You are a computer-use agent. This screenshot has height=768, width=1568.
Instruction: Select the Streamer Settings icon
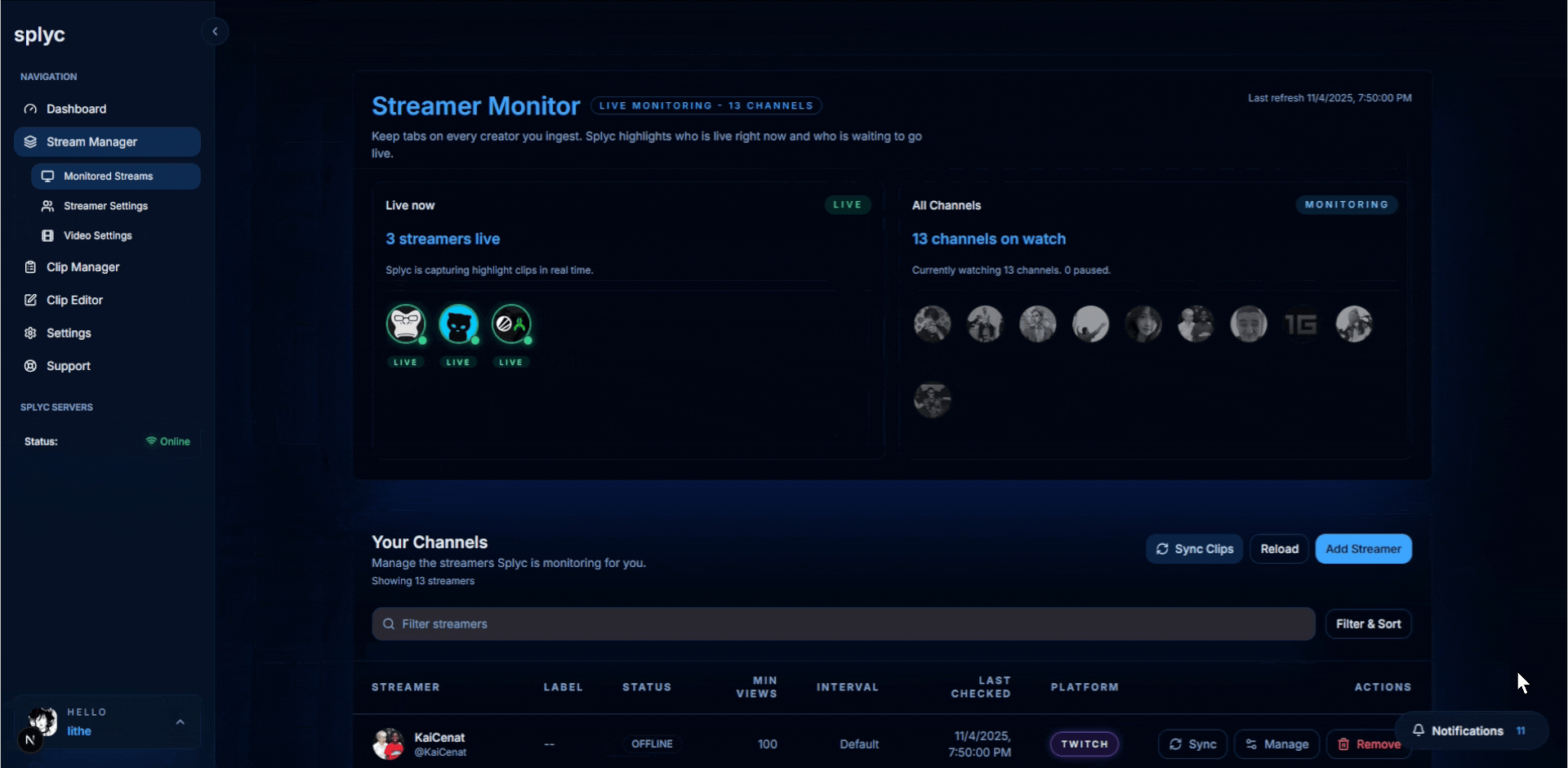point(47,206)
